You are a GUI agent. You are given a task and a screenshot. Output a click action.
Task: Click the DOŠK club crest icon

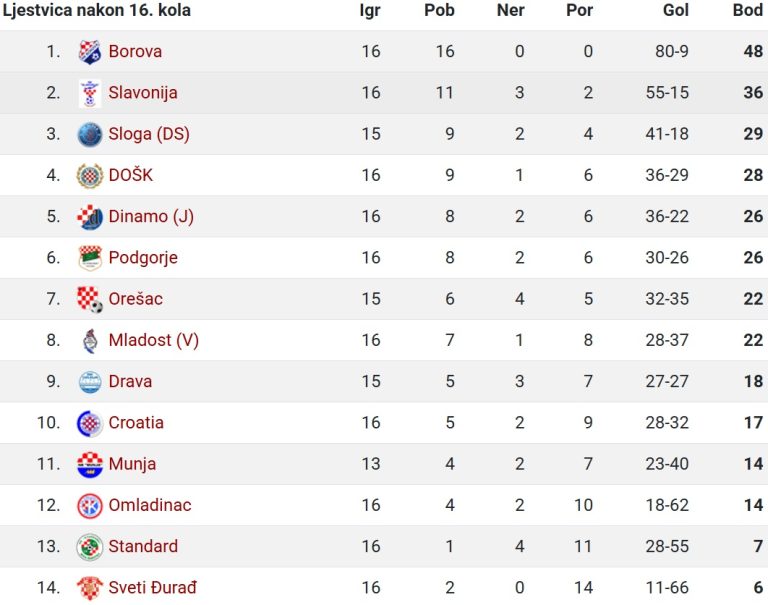click(x=90, y=175)
